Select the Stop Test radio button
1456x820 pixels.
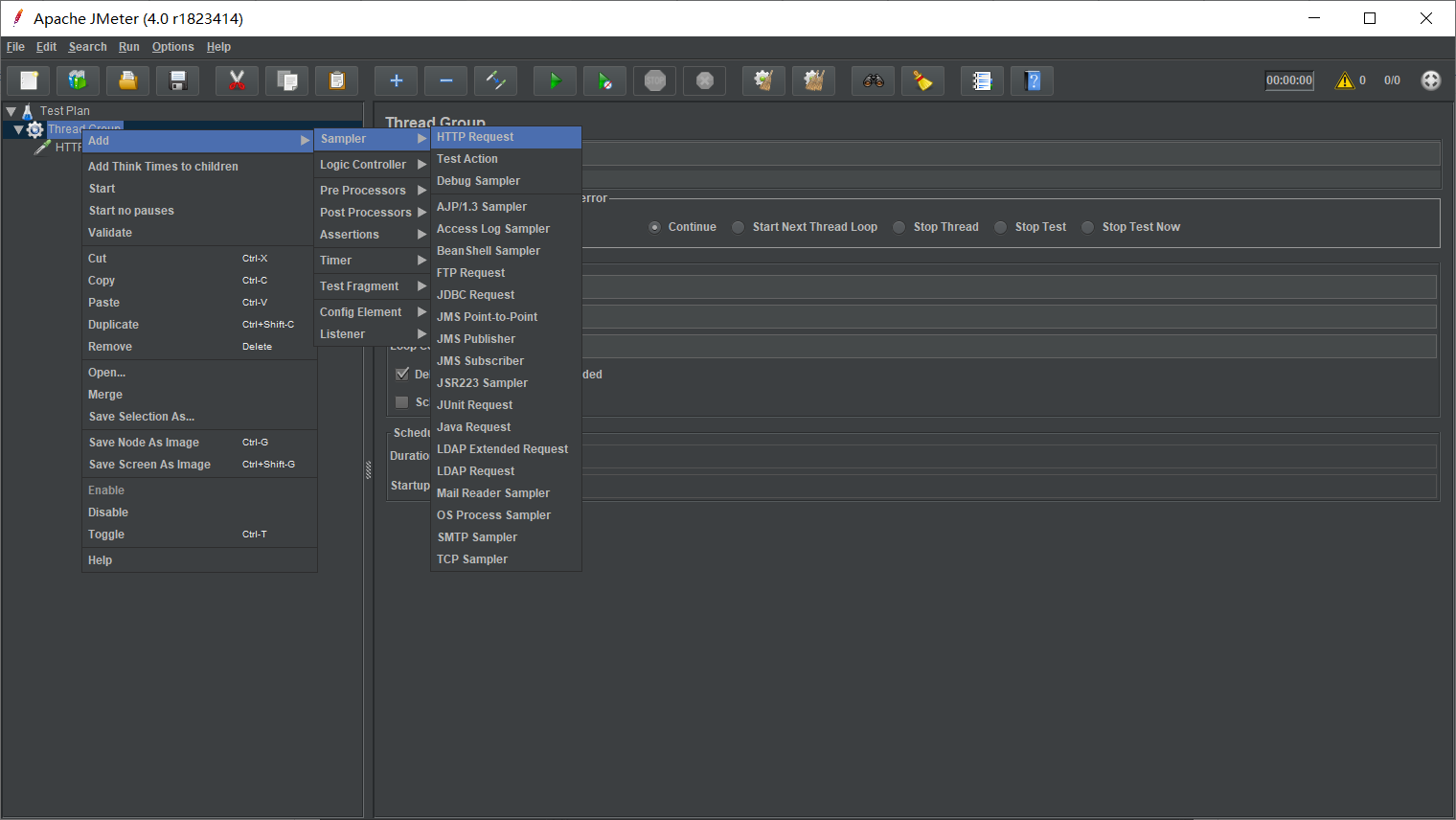coord(1000,227)
